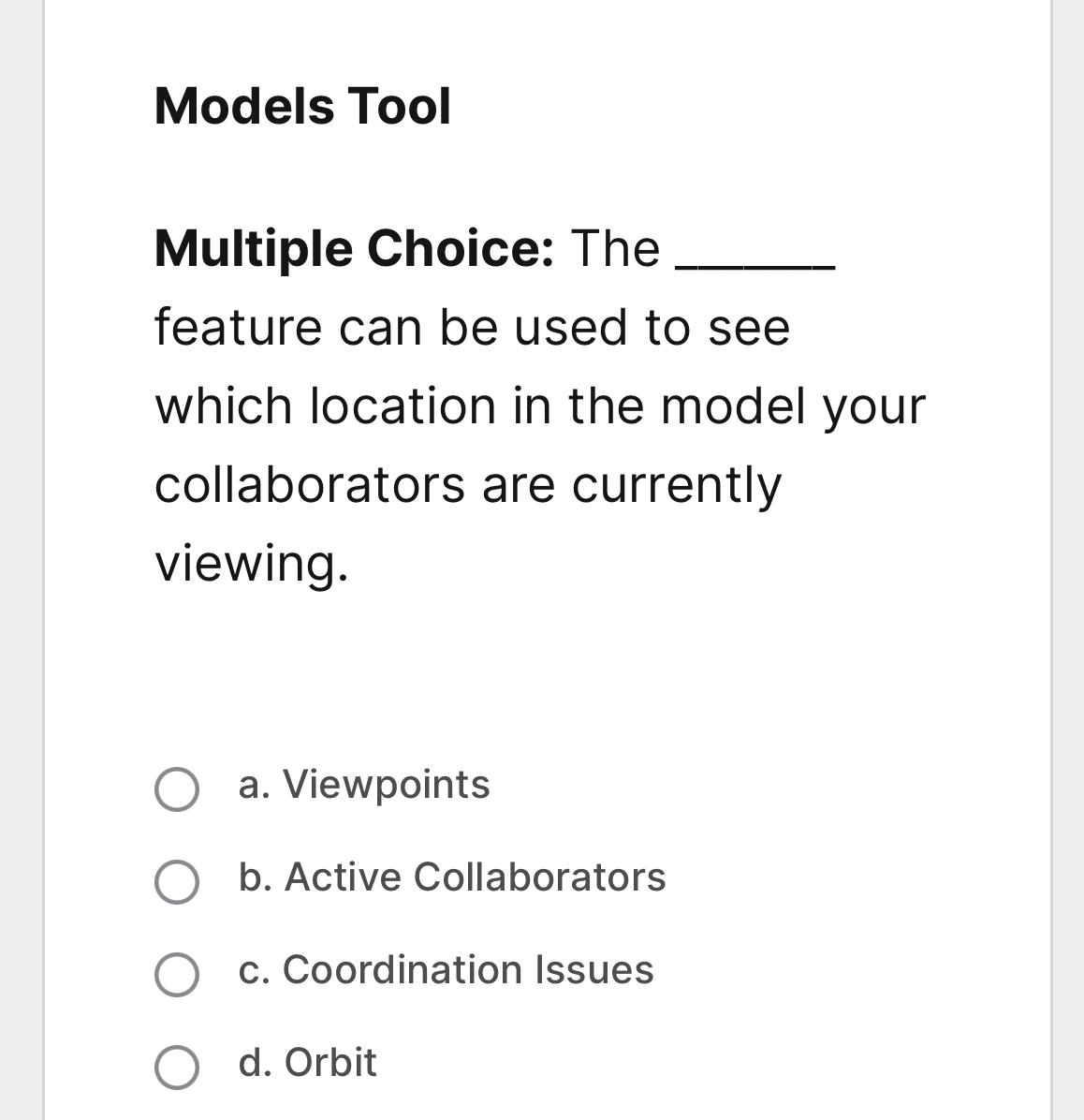Click the answer label 'a. Viewpoints'

tap(363, 787)
